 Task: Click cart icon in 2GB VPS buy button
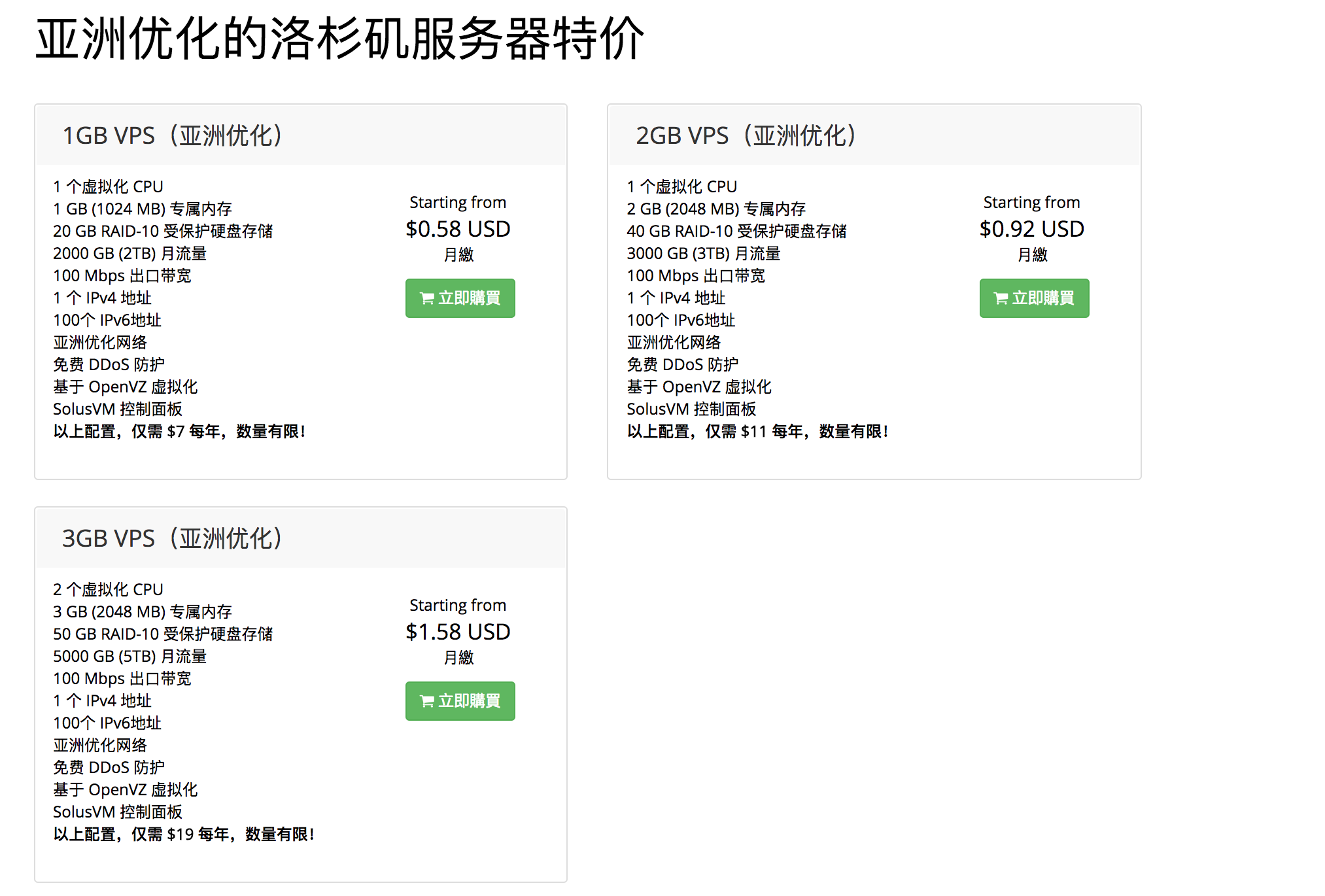[1001, 299]
